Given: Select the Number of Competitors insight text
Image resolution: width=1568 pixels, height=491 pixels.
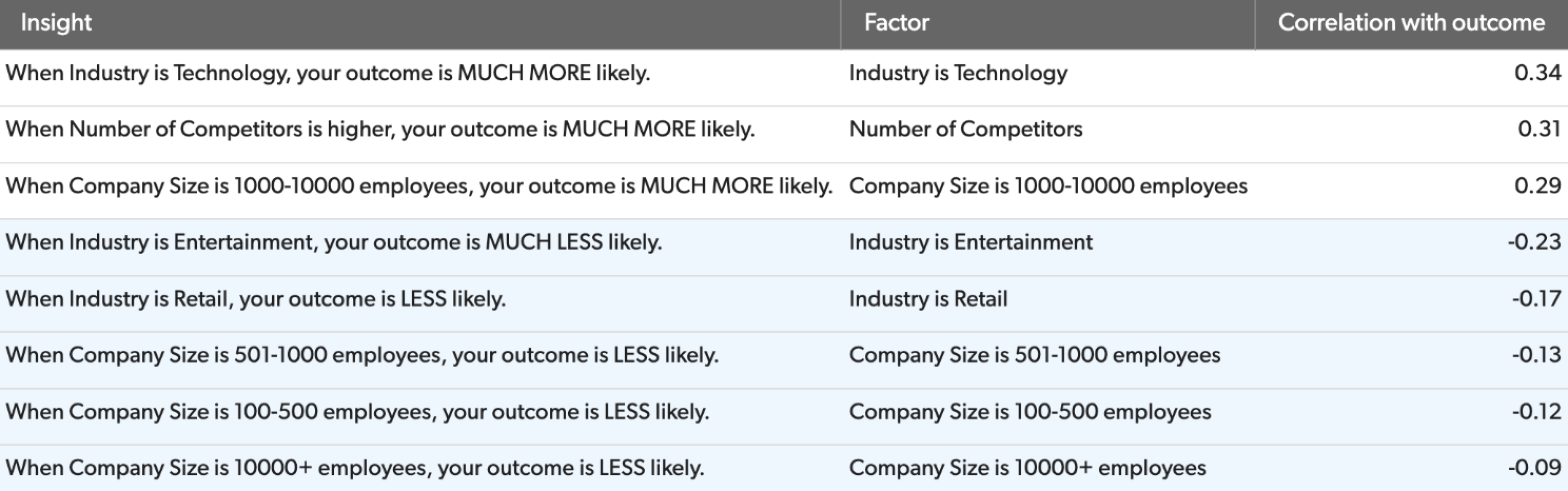Looking at the screenshot, I should 380,129.
